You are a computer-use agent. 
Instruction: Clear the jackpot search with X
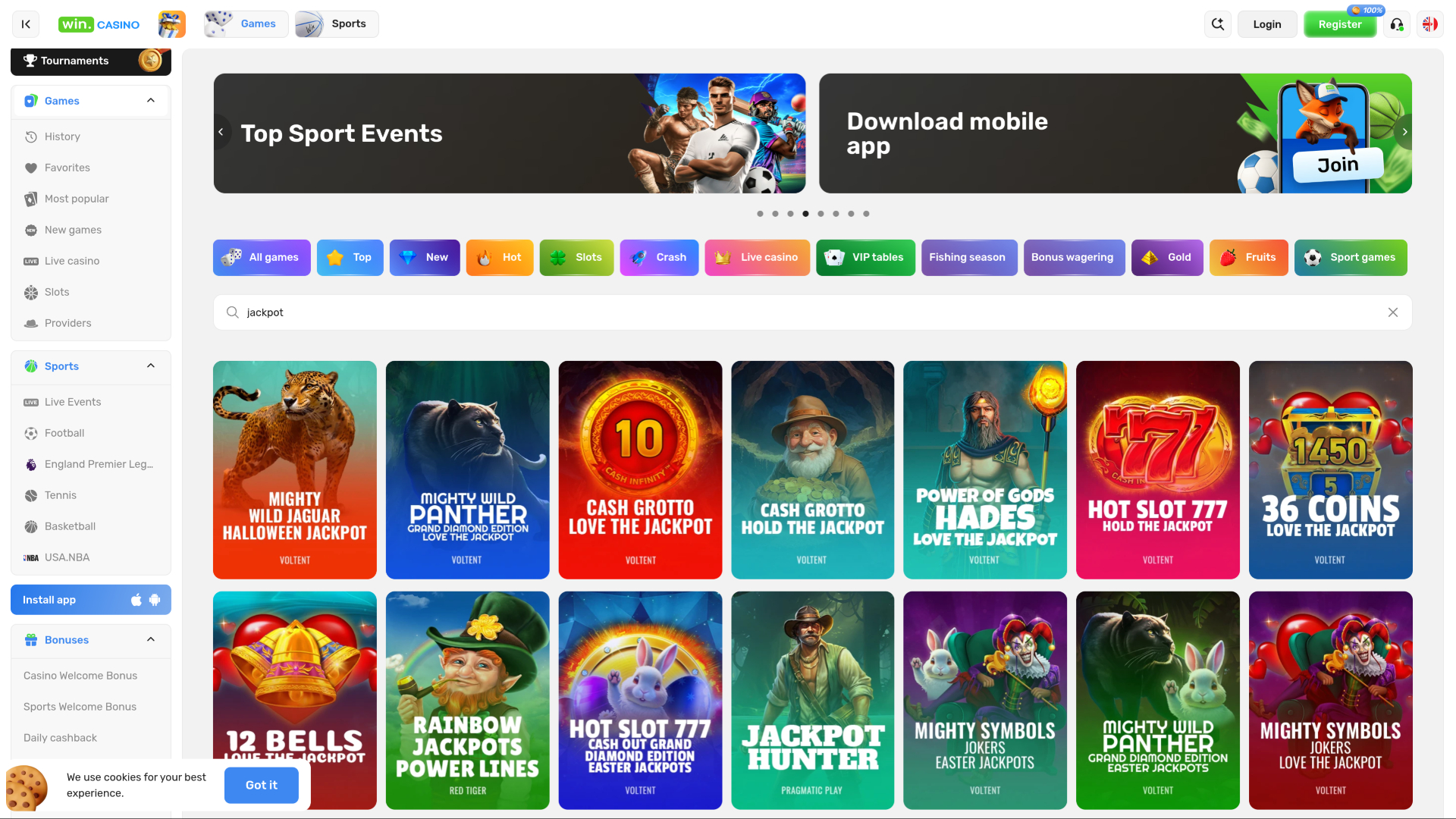click(1393, 312)
